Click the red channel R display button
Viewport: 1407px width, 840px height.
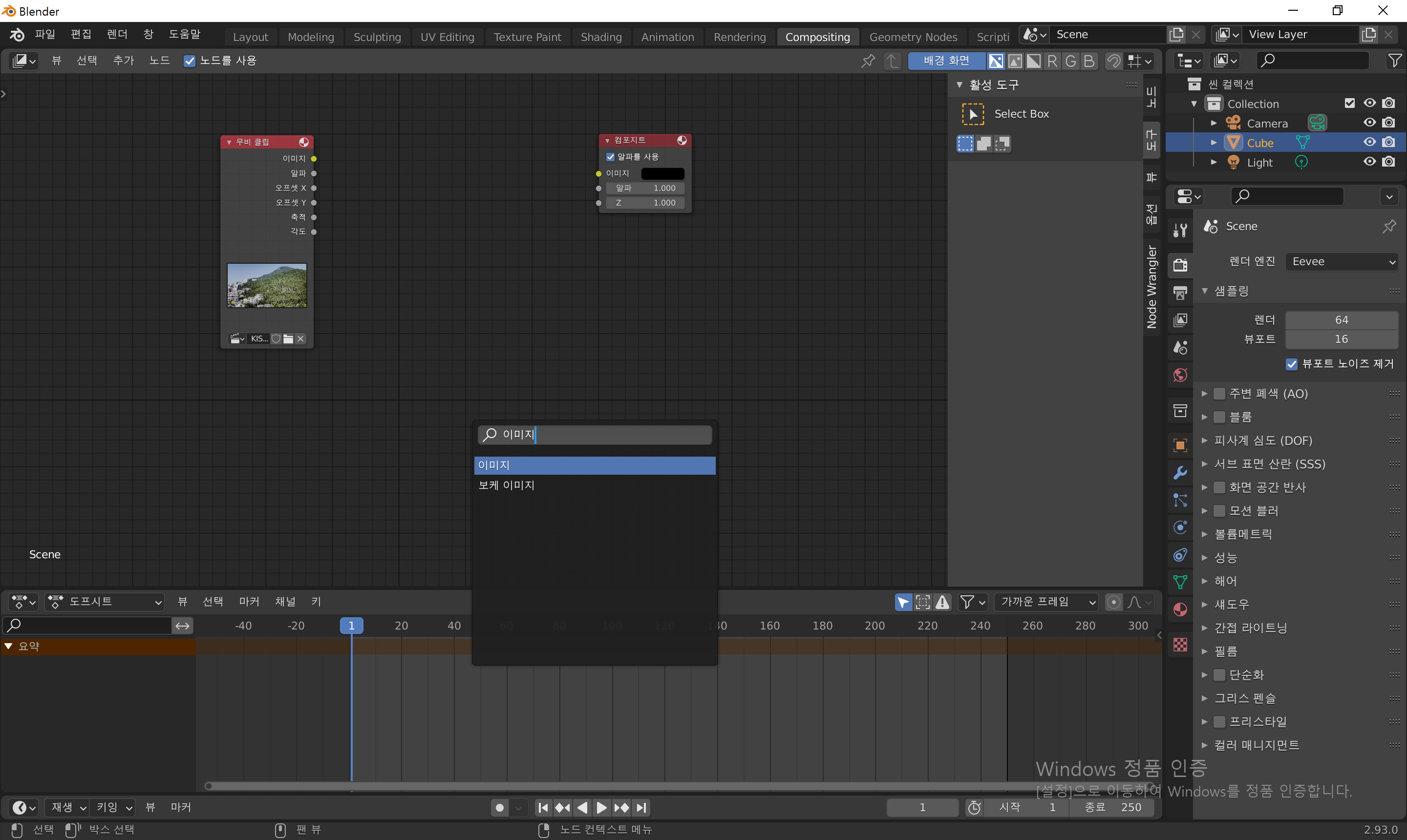point(1052,61)
